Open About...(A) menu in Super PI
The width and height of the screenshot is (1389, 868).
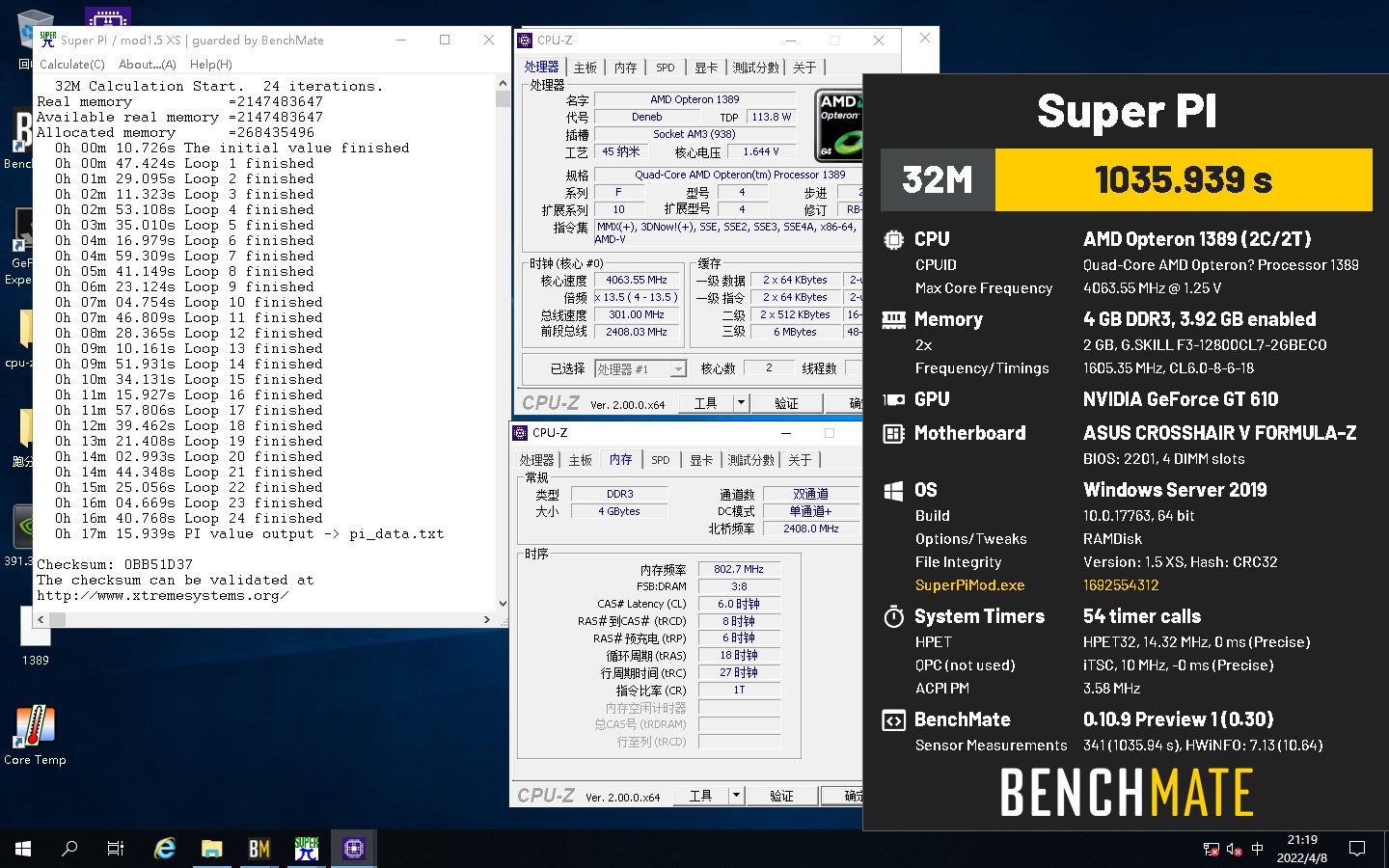coord(147,64)
